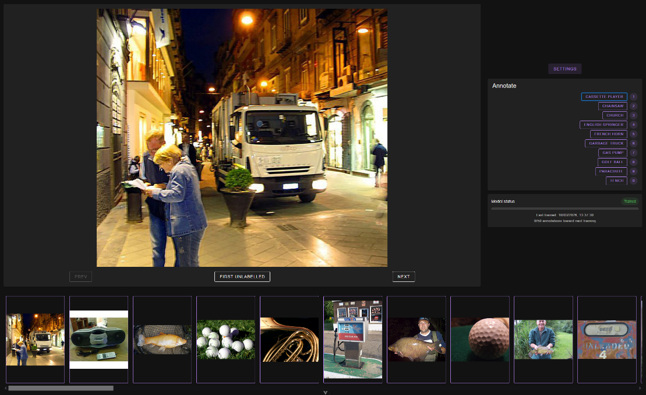646x395 pixels.
Task: Click shortcut badge 6 beside Garbage Truck
Action: tap(634, 143)
